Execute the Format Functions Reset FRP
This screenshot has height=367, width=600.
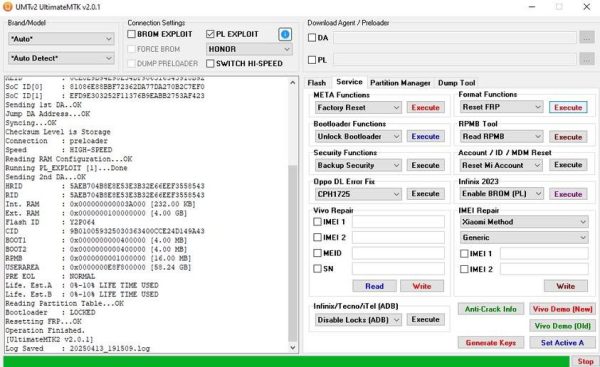coord(568,108)
